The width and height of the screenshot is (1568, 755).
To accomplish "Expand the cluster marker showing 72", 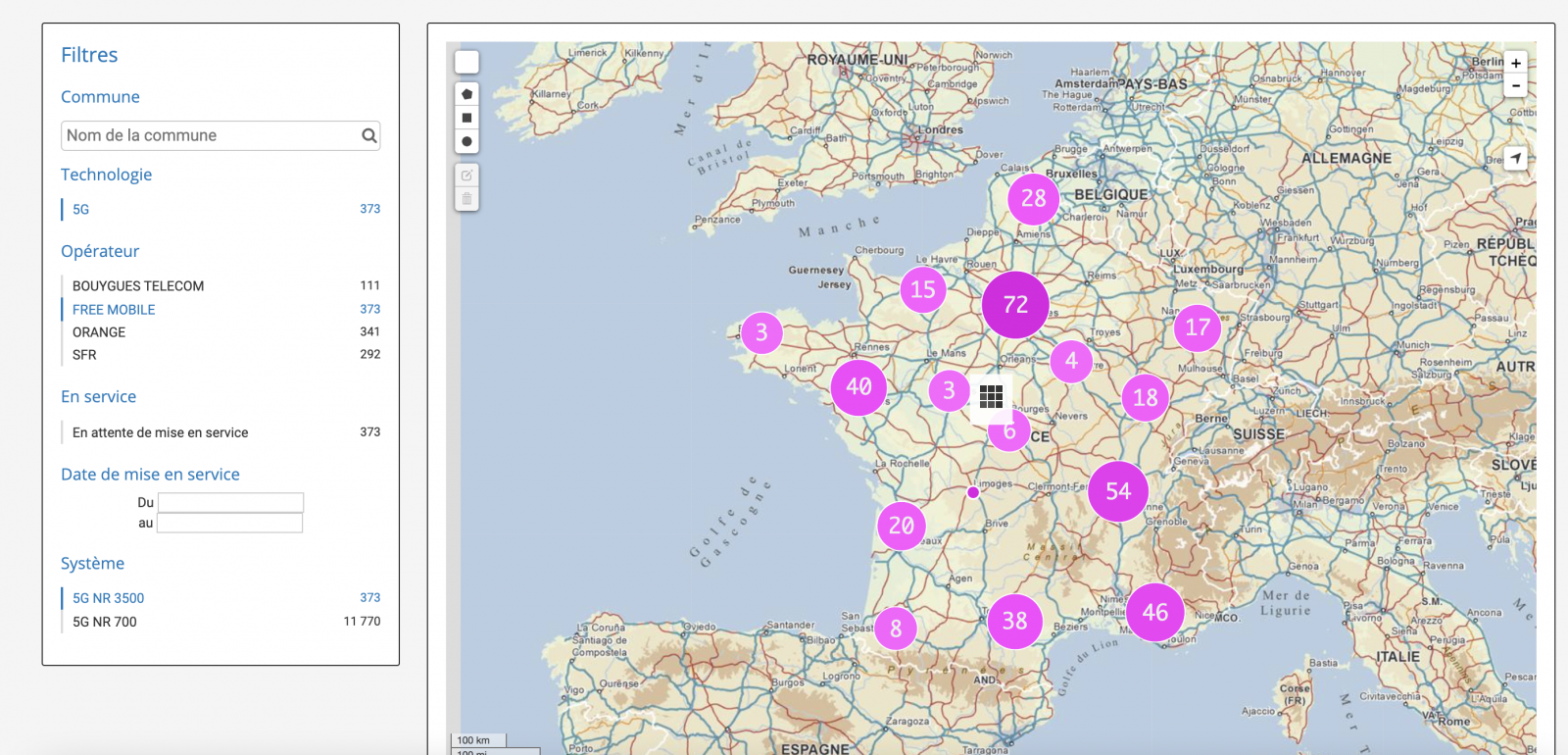I will tap(1015, 305).
